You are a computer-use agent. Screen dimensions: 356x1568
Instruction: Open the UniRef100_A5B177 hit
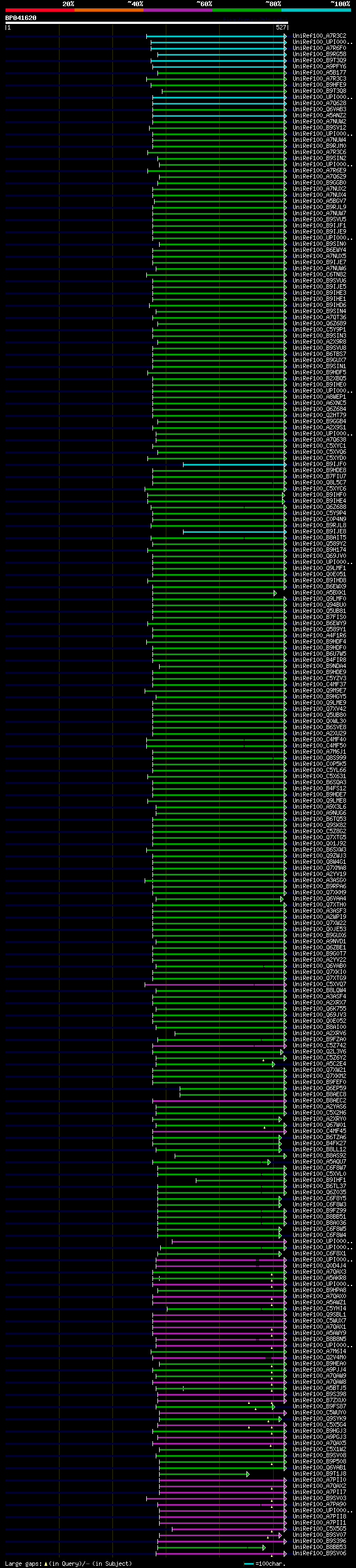coord(319,72)
